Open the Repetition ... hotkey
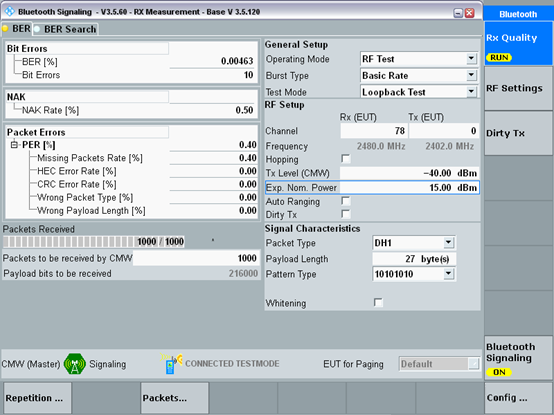 37,398
